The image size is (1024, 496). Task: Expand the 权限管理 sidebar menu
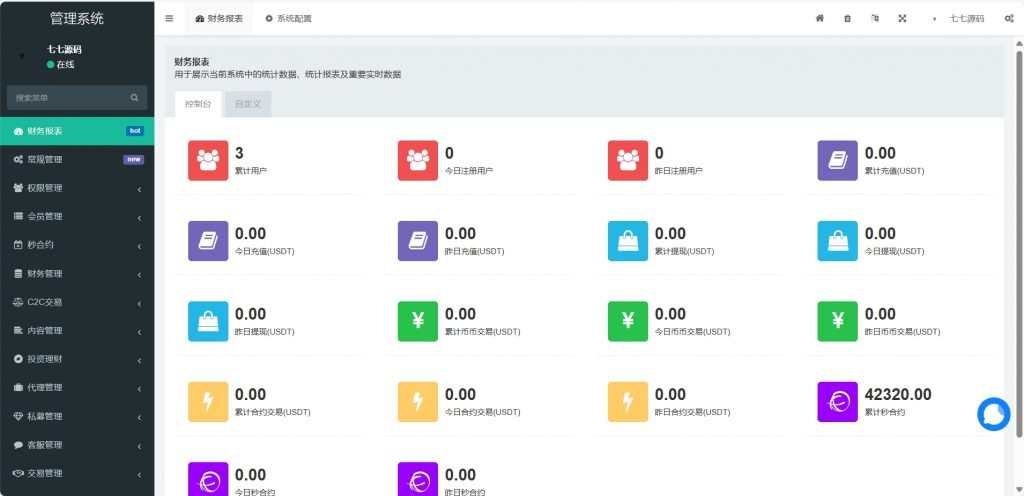point(77,188)
